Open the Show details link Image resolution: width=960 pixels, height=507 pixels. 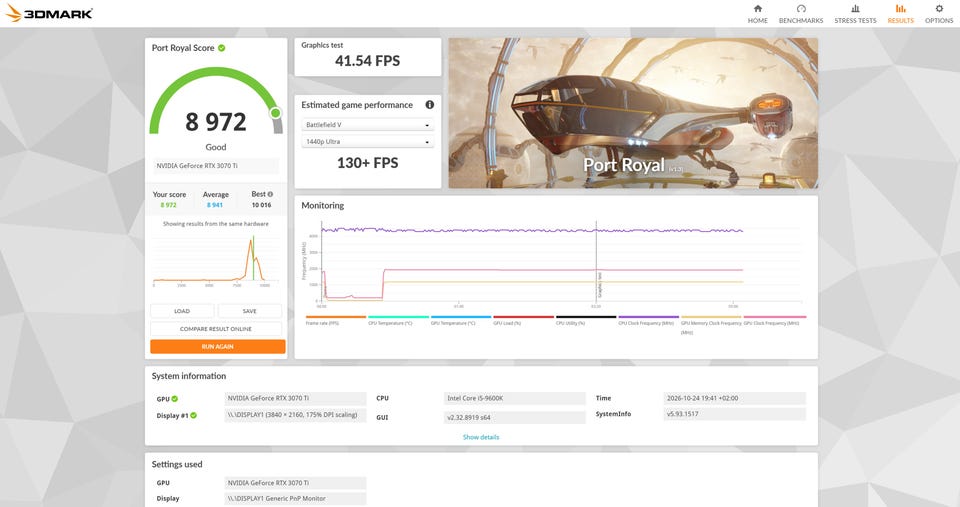click(481, 437)
